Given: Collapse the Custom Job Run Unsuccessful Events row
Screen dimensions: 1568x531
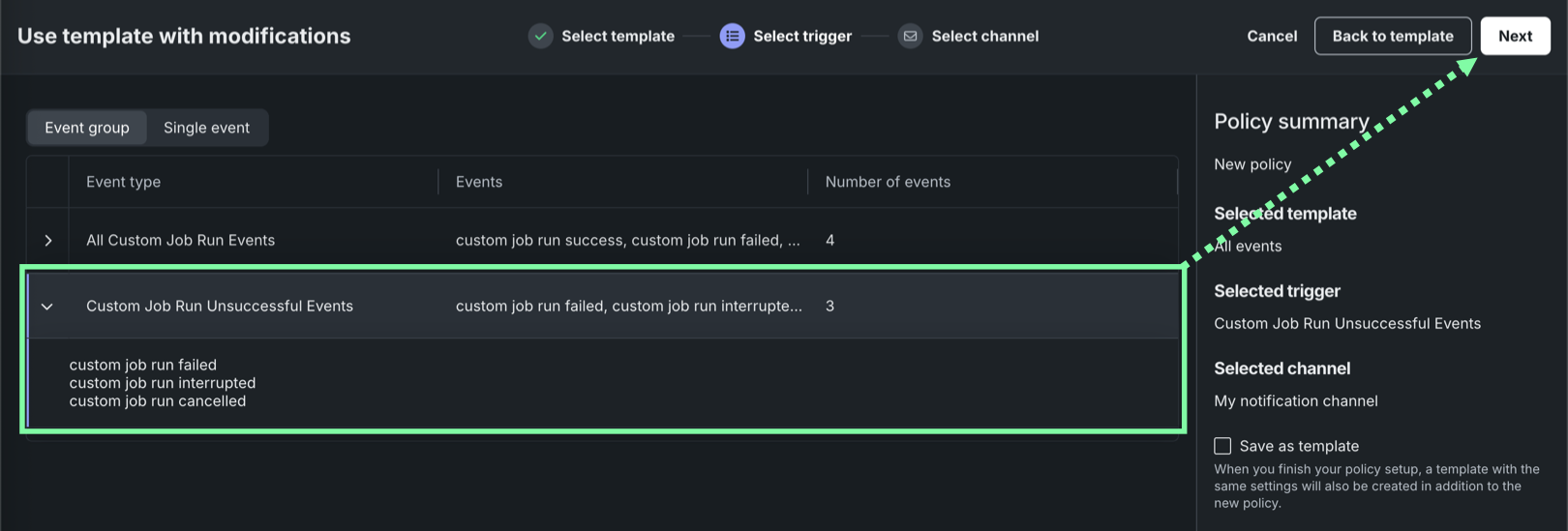Looking at the screenshot, I should coord(47,307).
